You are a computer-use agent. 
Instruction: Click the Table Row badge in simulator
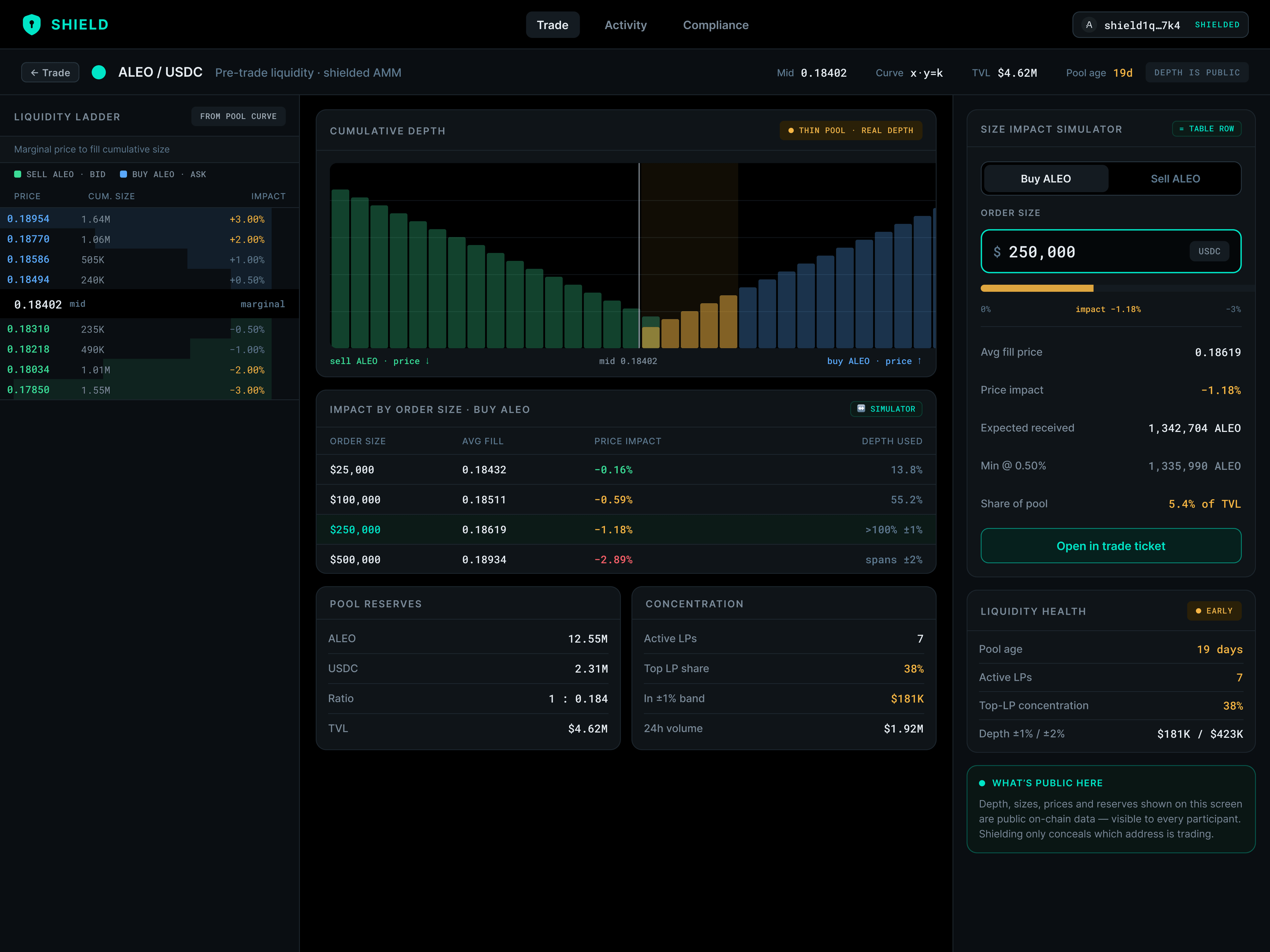click(x=1206, y=129)
